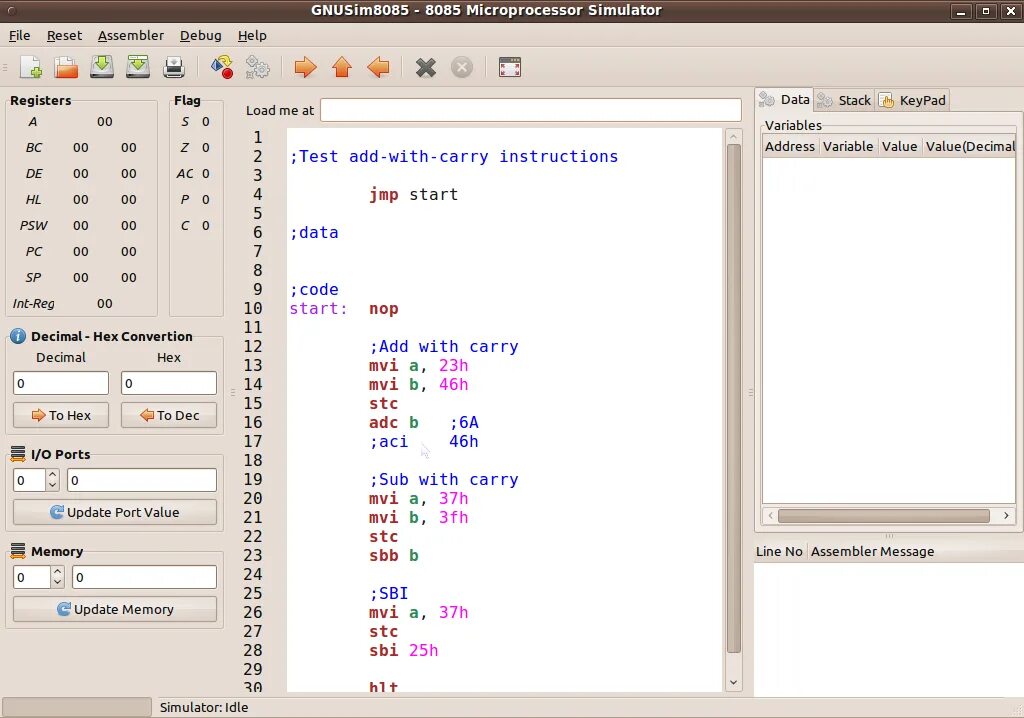
Task: Click the ';Test add-with-carry instructions' comment
Action: click(x=454, y=157)
